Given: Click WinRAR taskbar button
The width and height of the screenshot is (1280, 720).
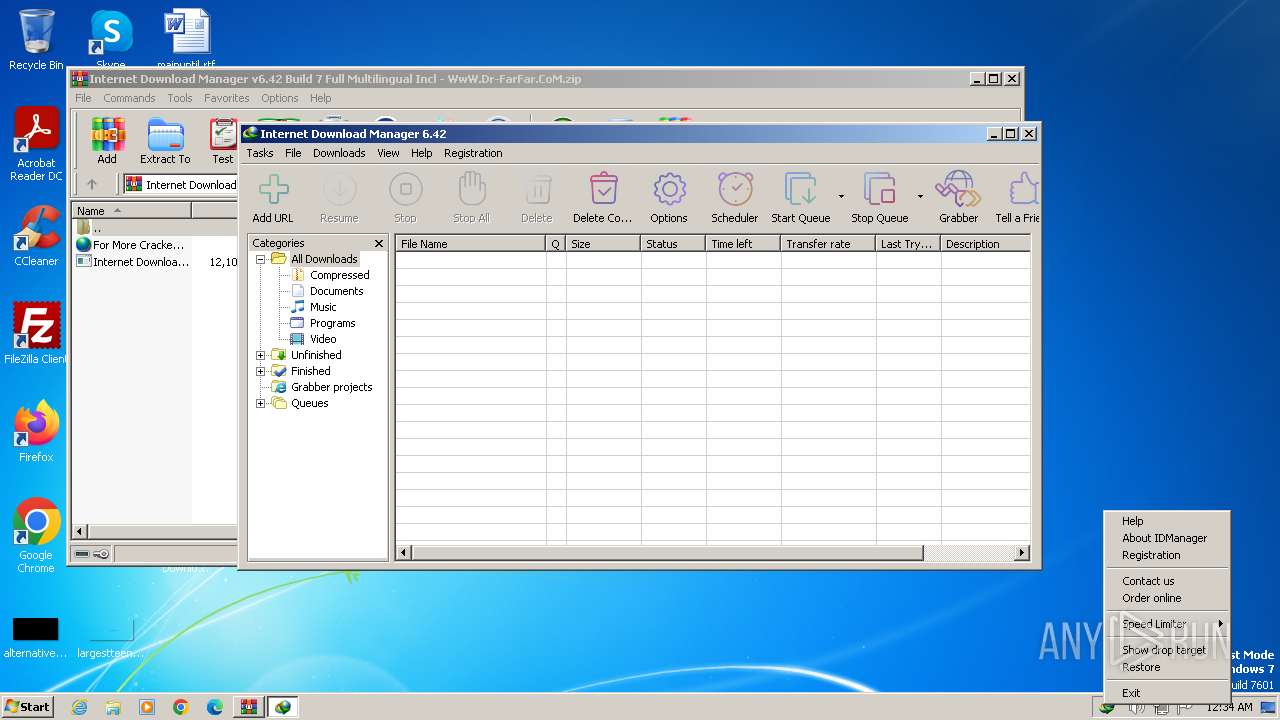Looking at the screenshot, I should click(x=248, y=707).
